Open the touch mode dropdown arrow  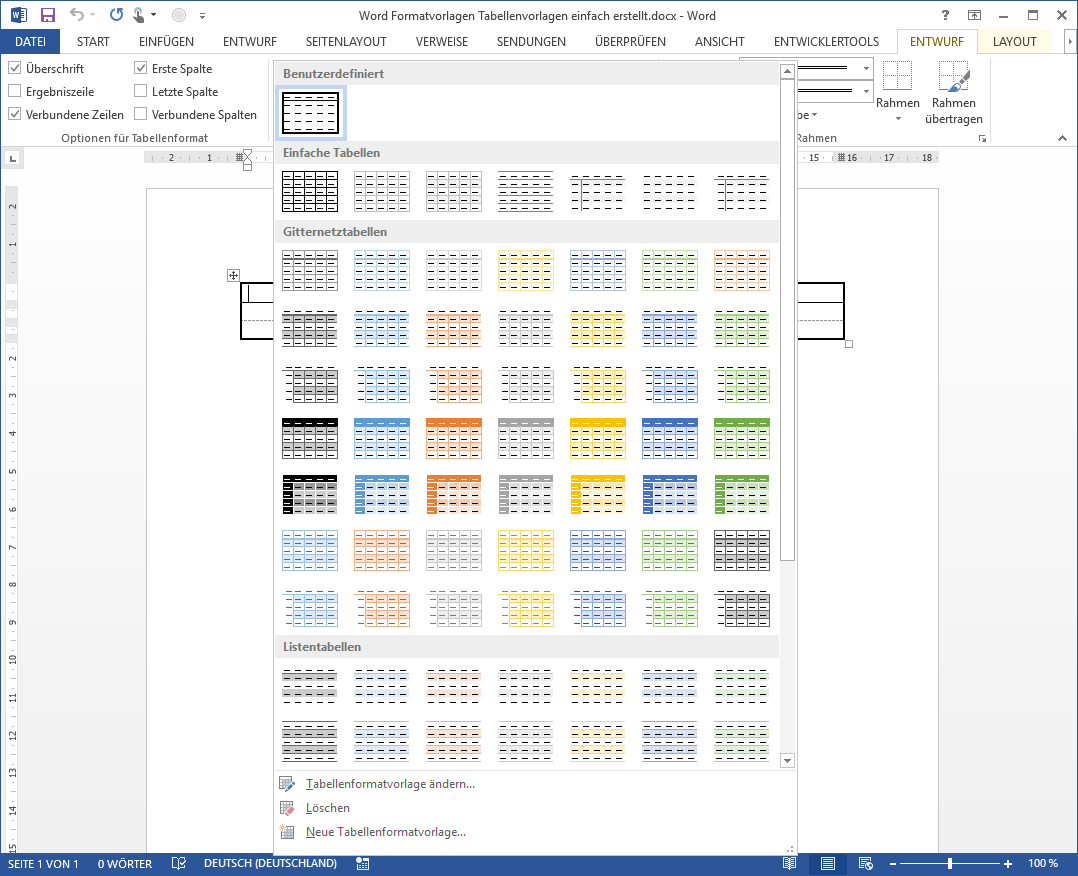click(x=153, y=15)
